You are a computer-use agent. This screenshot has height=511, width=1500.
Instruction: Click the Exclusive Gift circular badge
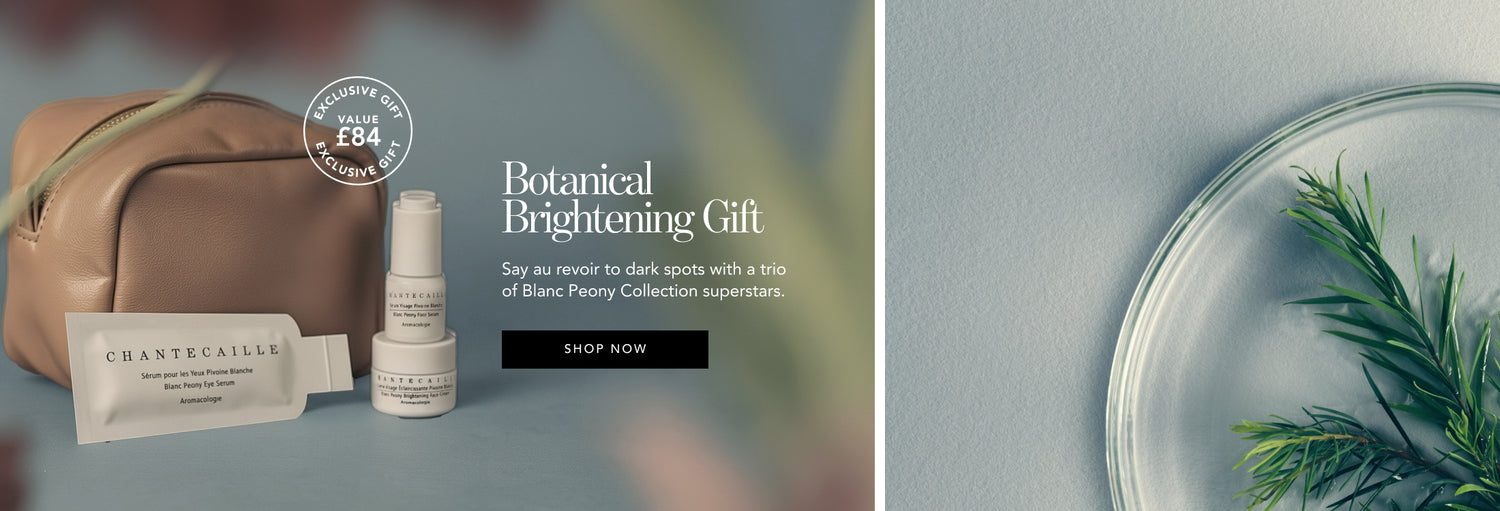357,131
